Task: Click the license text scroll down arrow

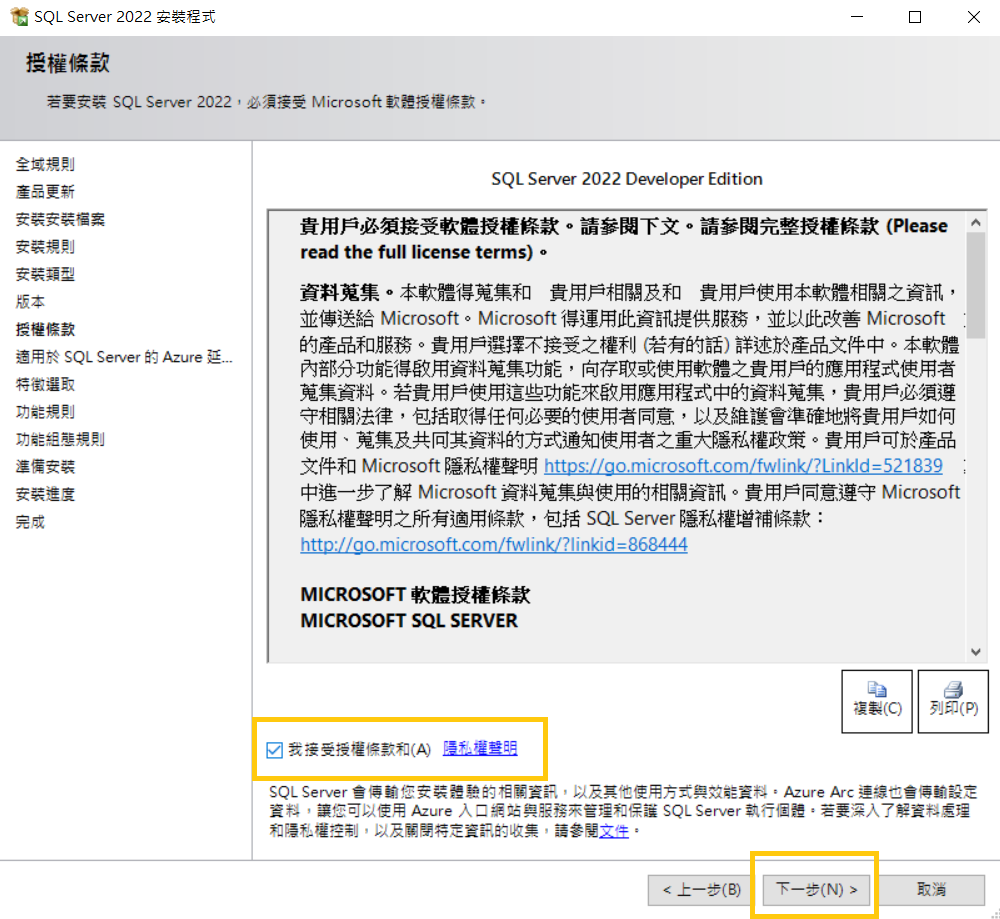Action: coord(975,652)
